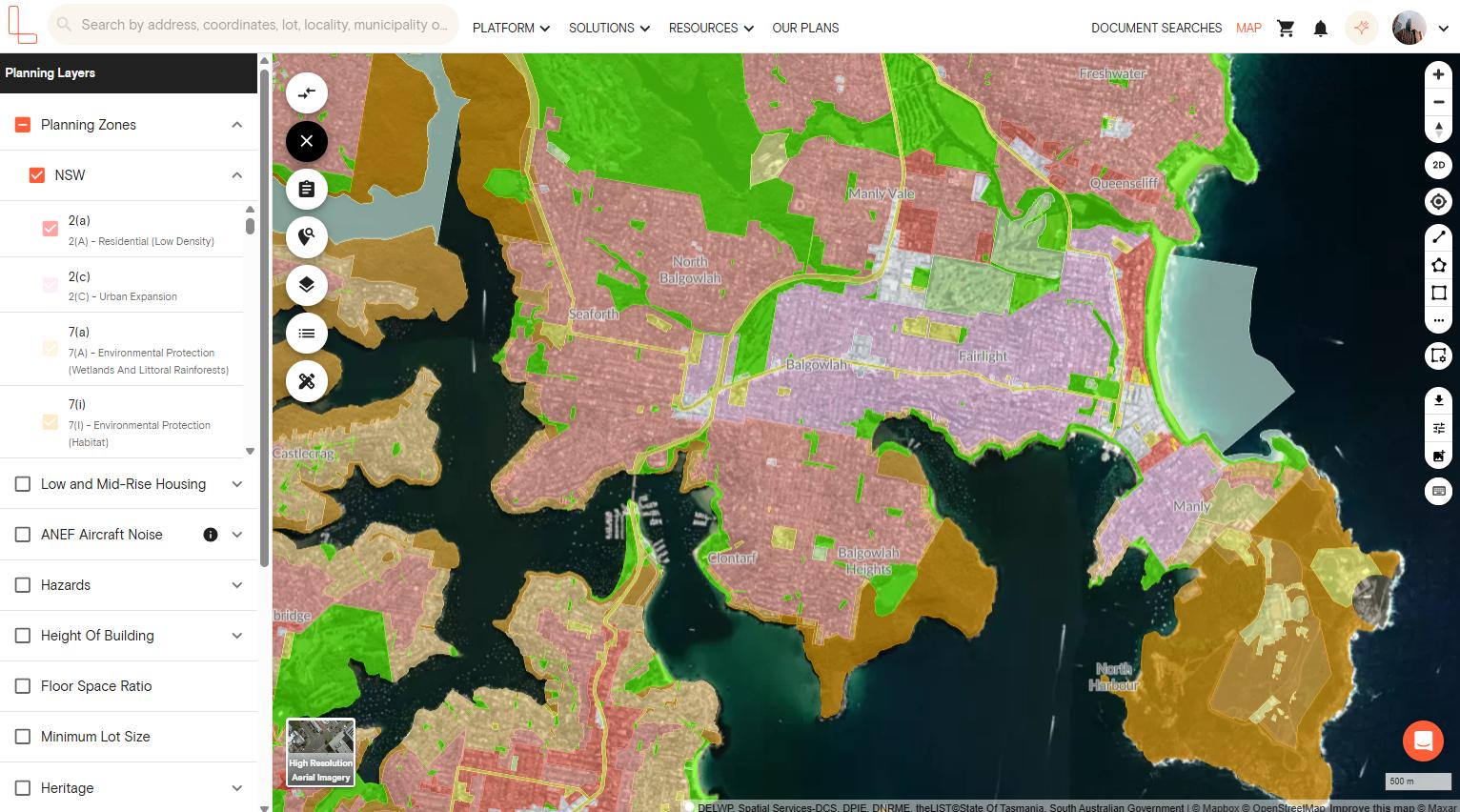Click the download map button

(x=1439, y=399)
